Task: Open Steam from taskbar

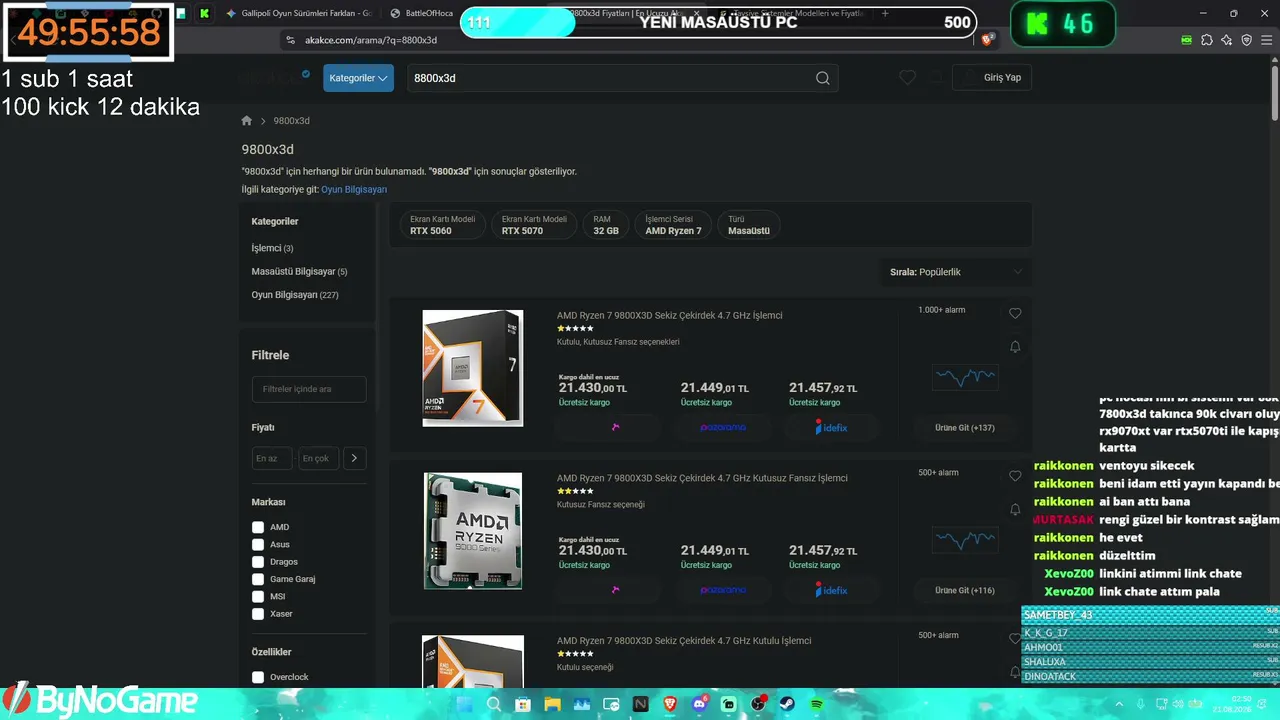Action: click(x=787, y=704)
